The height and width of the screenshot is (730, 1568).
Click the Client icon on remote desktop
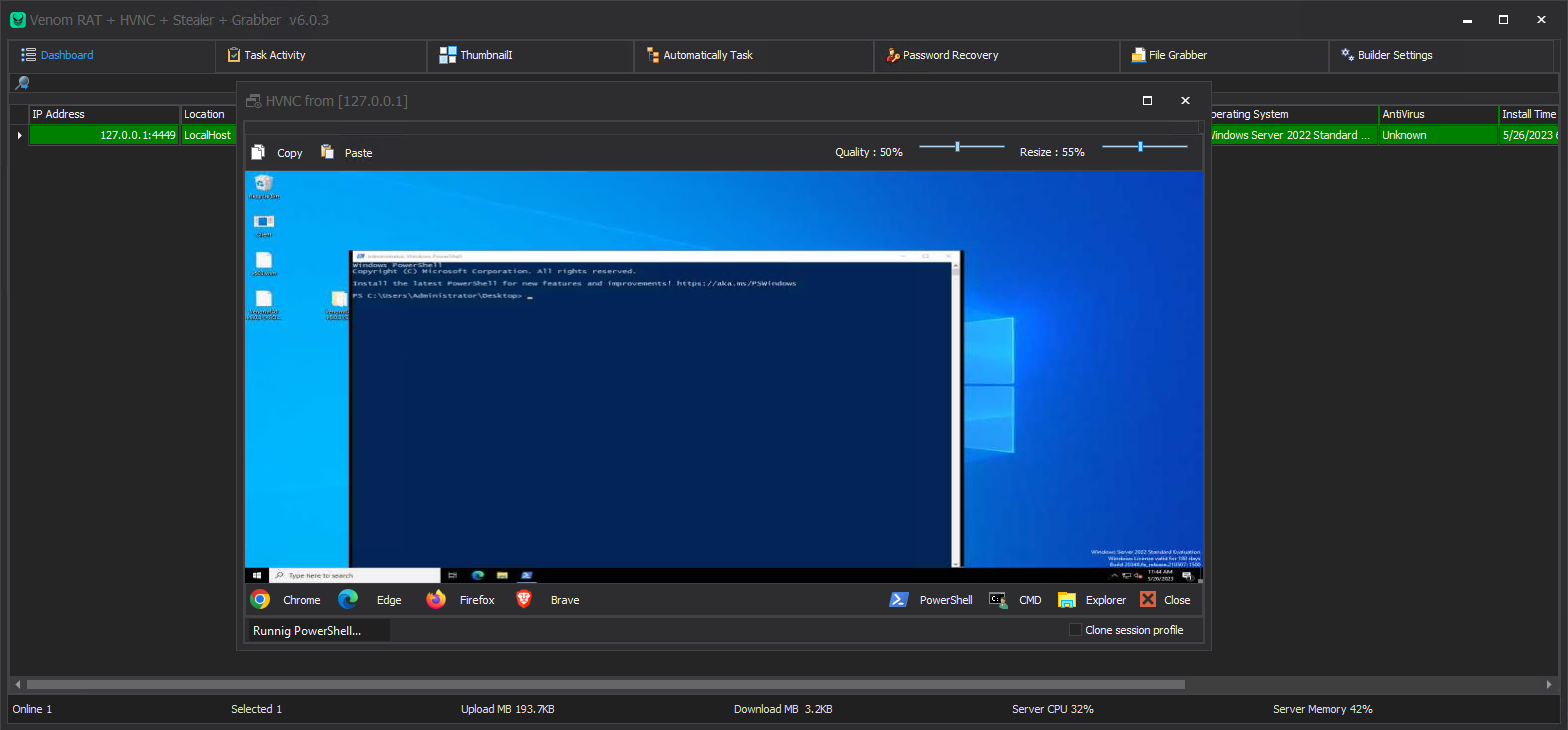[x=264, y=222]
